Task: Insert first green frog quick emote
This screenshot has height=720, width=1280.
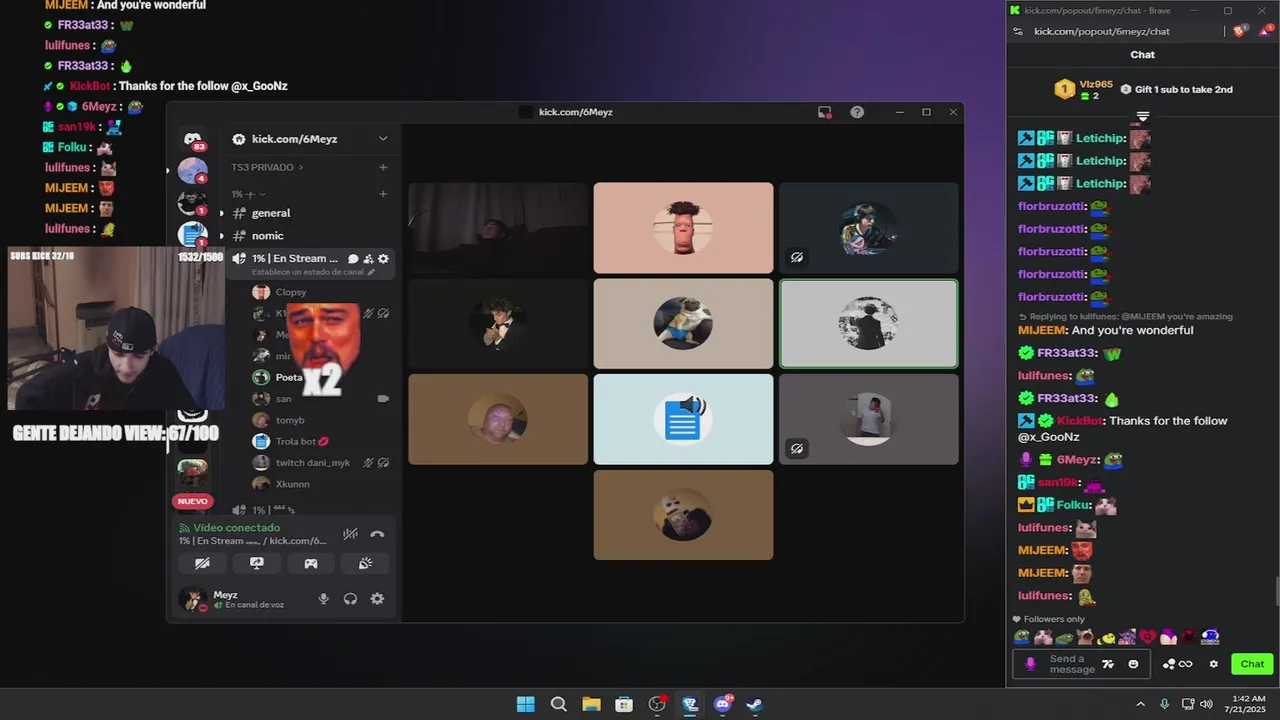Action: pyautogui.click(x=1022, y=637)
